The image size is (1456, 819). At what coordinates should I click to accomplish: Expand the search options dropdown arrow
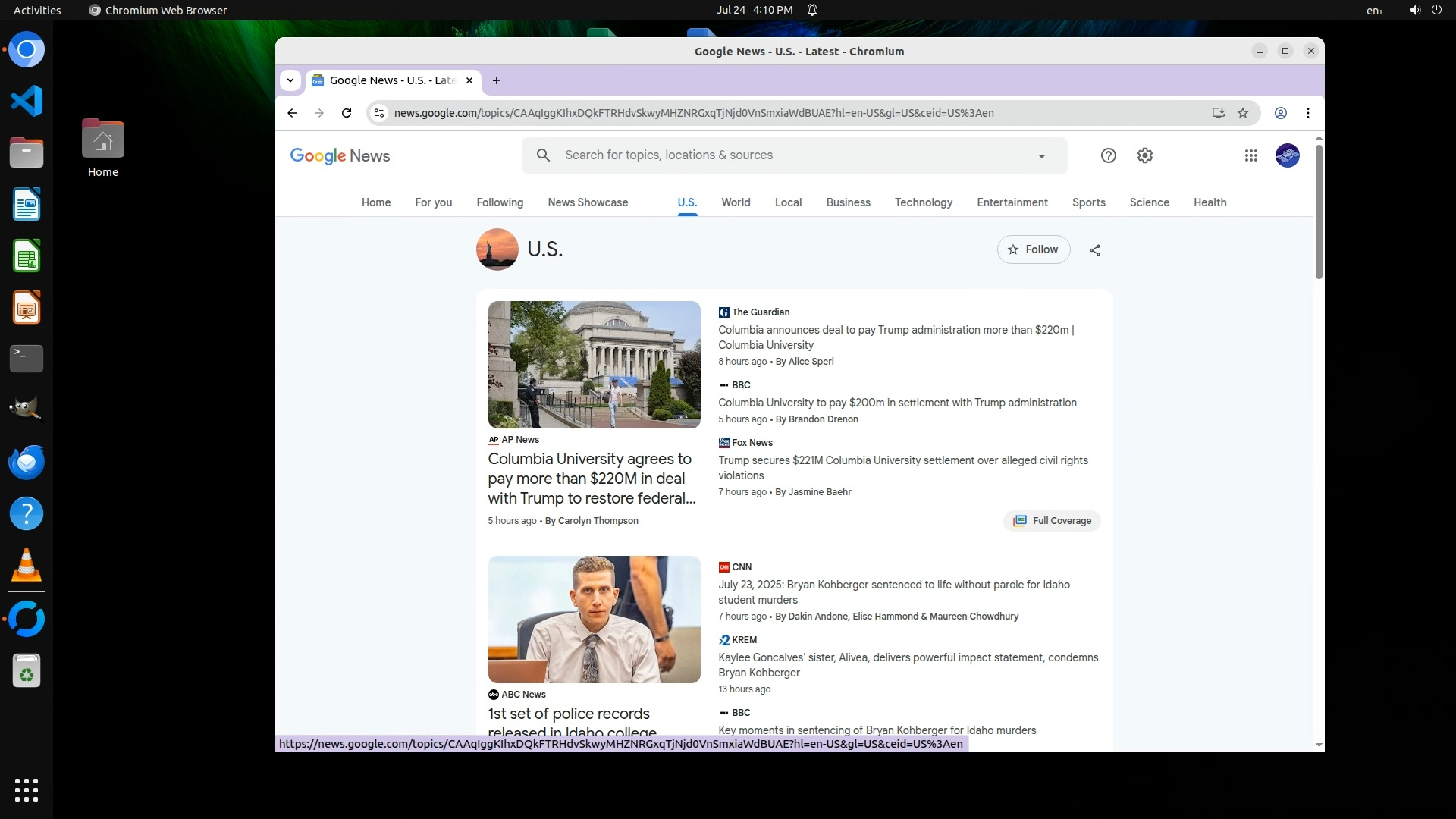1041,156
